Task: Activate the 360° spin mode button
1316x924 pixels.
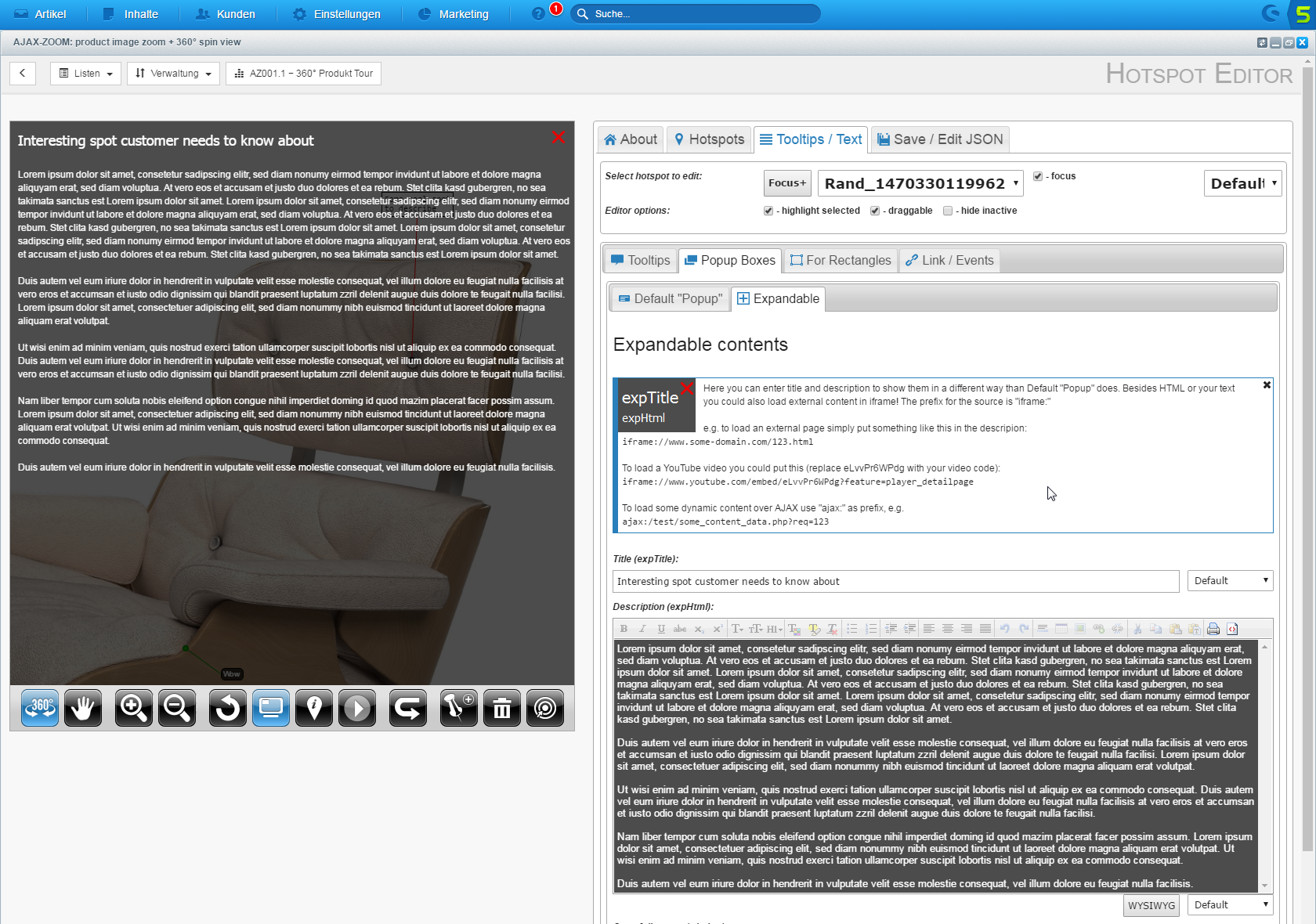Action: coord(40,708)
